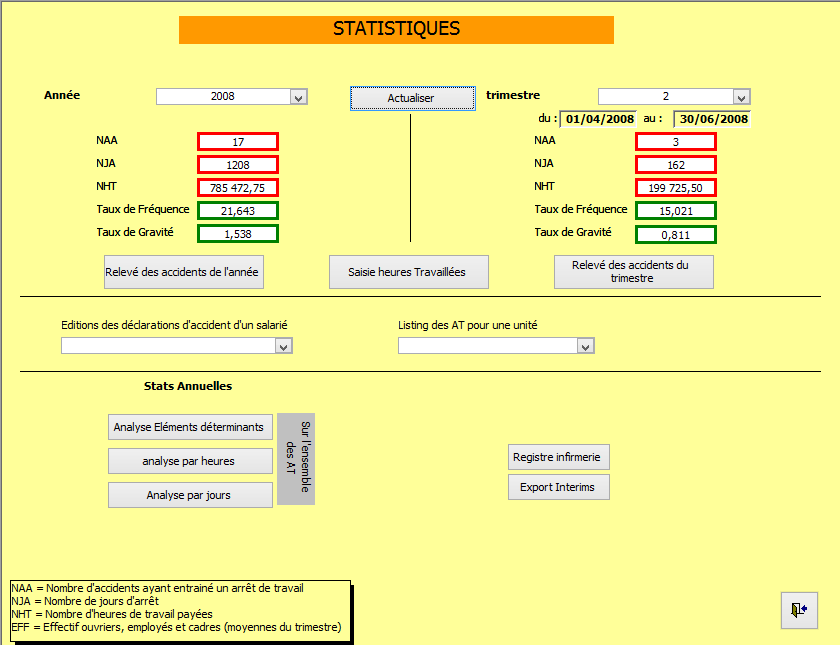Open Saisie heures Travaillées
The width and height of the screenshot is (840, 645).
pyautogui.click(x=409, y=272)
